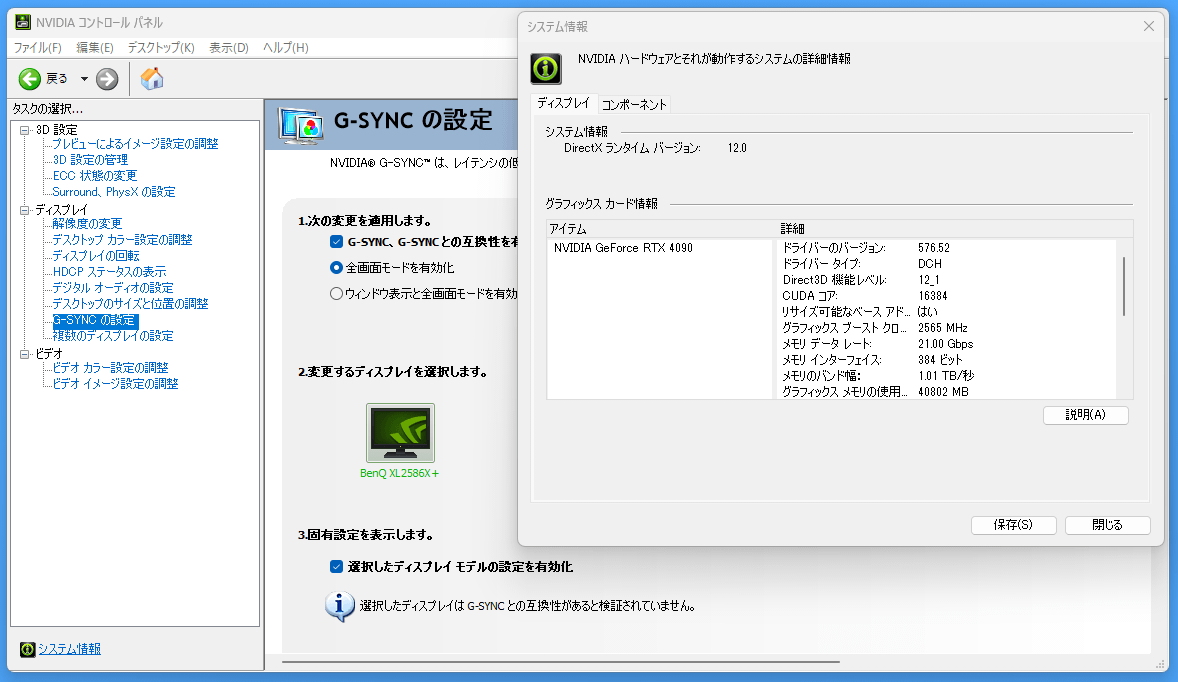The height and width of the screenshot is (682, 1178).
Task: Click the ドライバー タイプ value DCH
Action: [x=930, y=264]
